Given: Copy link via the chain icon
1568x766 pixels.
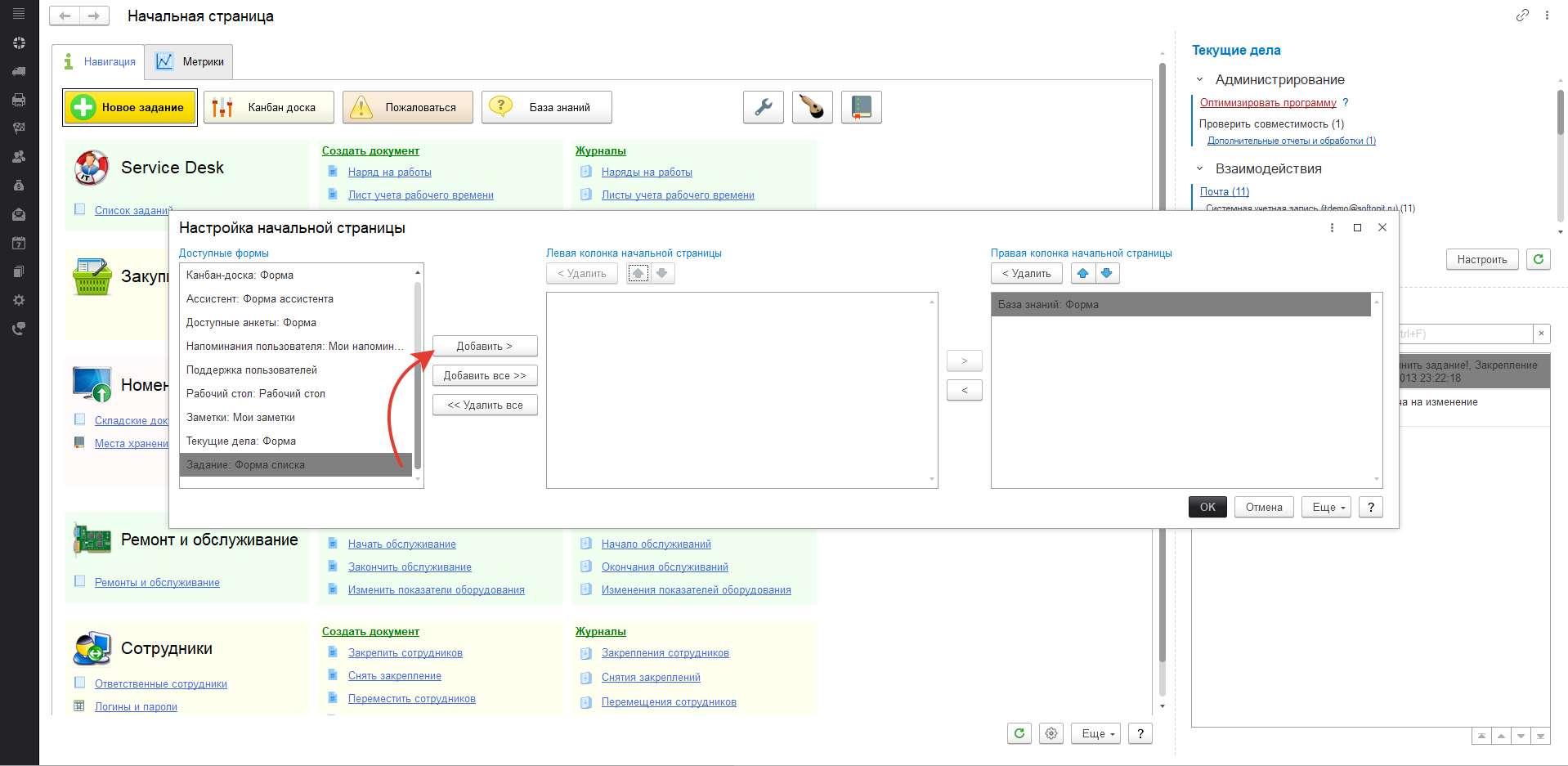Looking at the screenshot, I should [1522, 16].
